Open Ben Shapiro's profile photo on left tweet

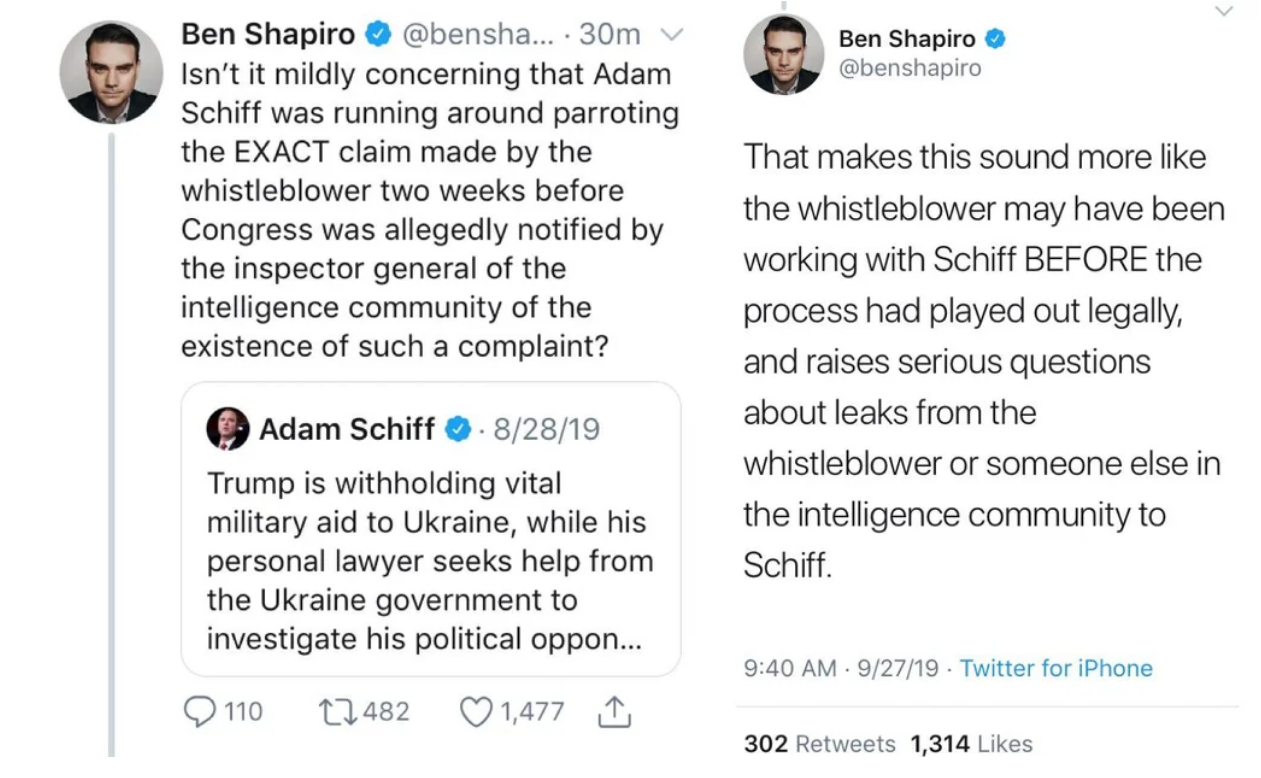click(x=111, y=71)
